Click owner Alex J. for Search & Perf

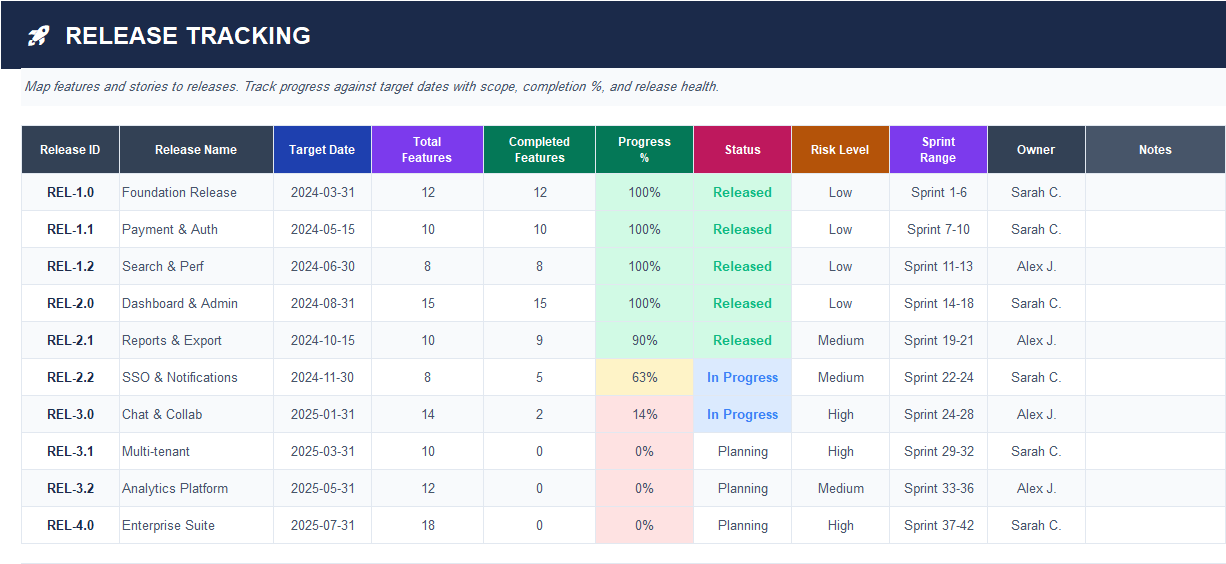pos(1036,266)
